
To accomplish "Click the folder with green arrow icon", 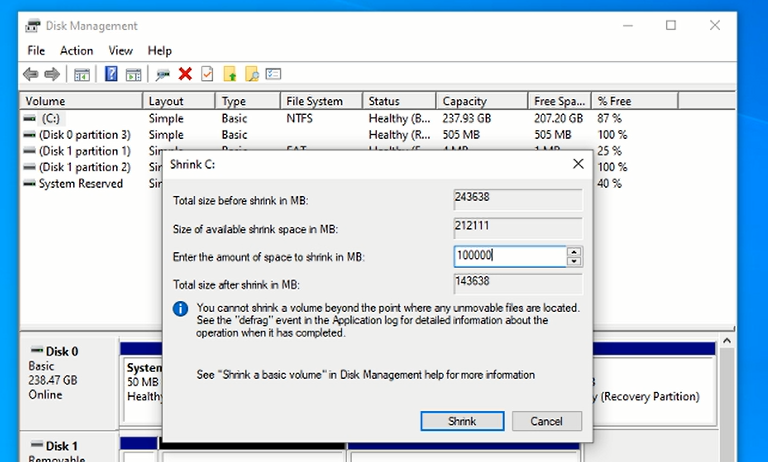I will [x=230, y=74].
